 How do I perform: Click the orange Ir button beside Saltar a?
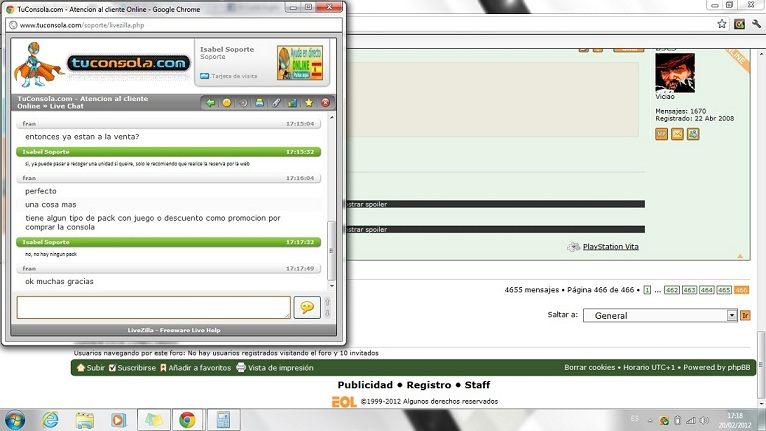pyautogui.click(x=745, y=316)
